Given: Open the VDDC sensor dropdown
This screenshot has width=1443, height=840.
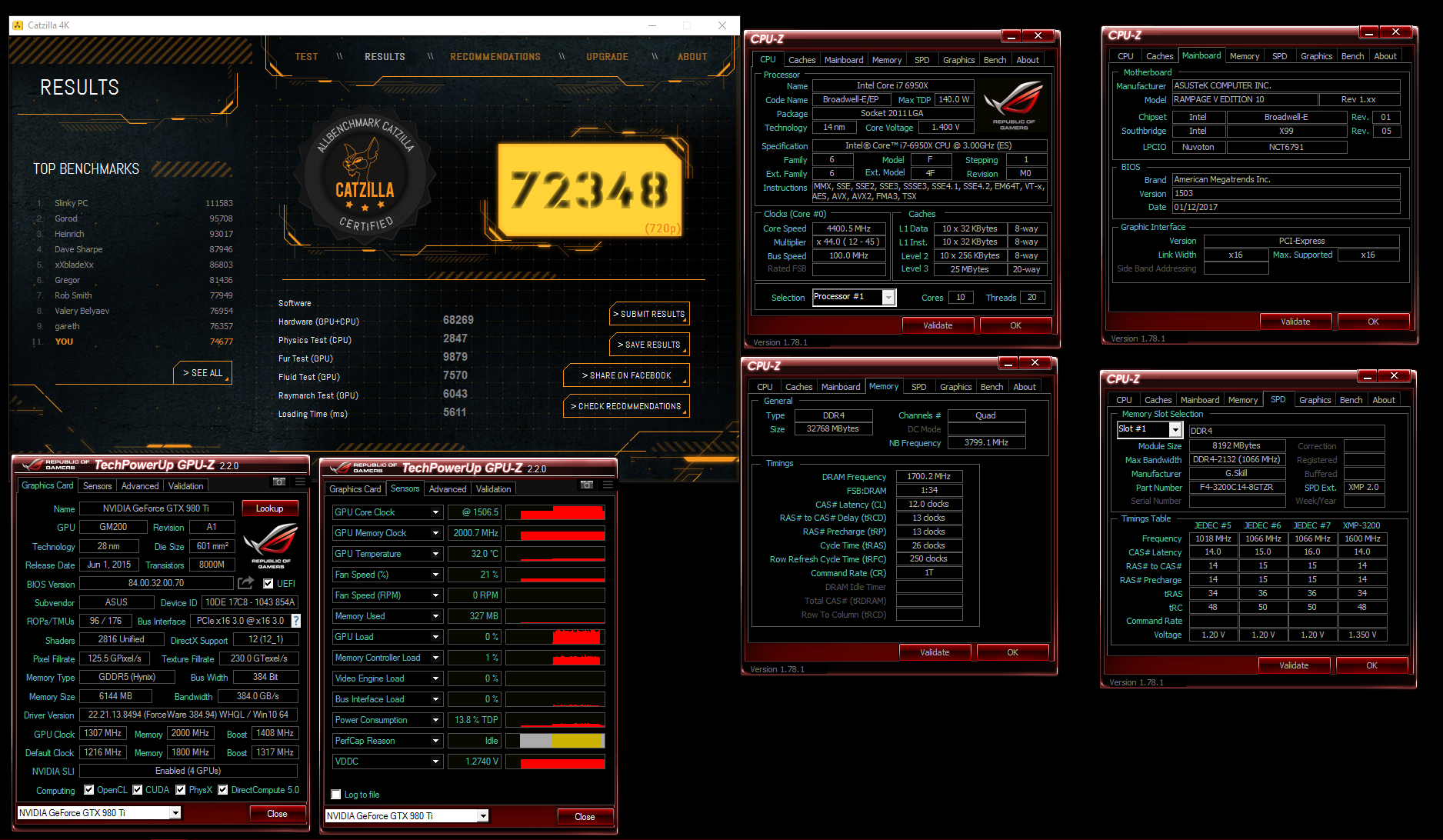Looking at the screenshot, I should (x=435, y=762).
